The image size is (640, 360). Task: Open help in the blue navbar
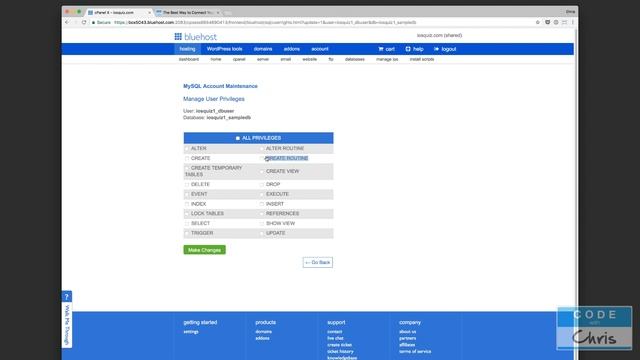point(414,49)
